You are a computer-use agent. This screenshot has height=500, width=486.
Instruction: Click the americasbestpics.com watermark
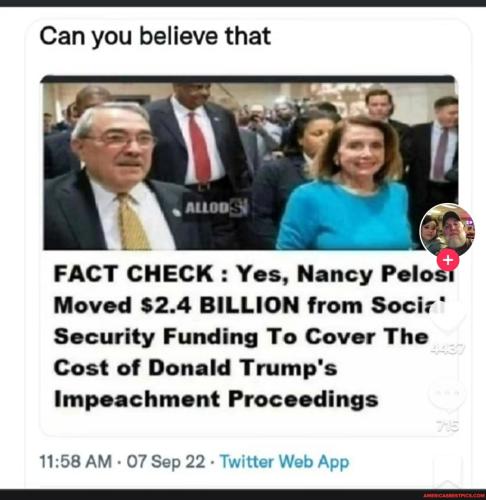coord(453,496)
